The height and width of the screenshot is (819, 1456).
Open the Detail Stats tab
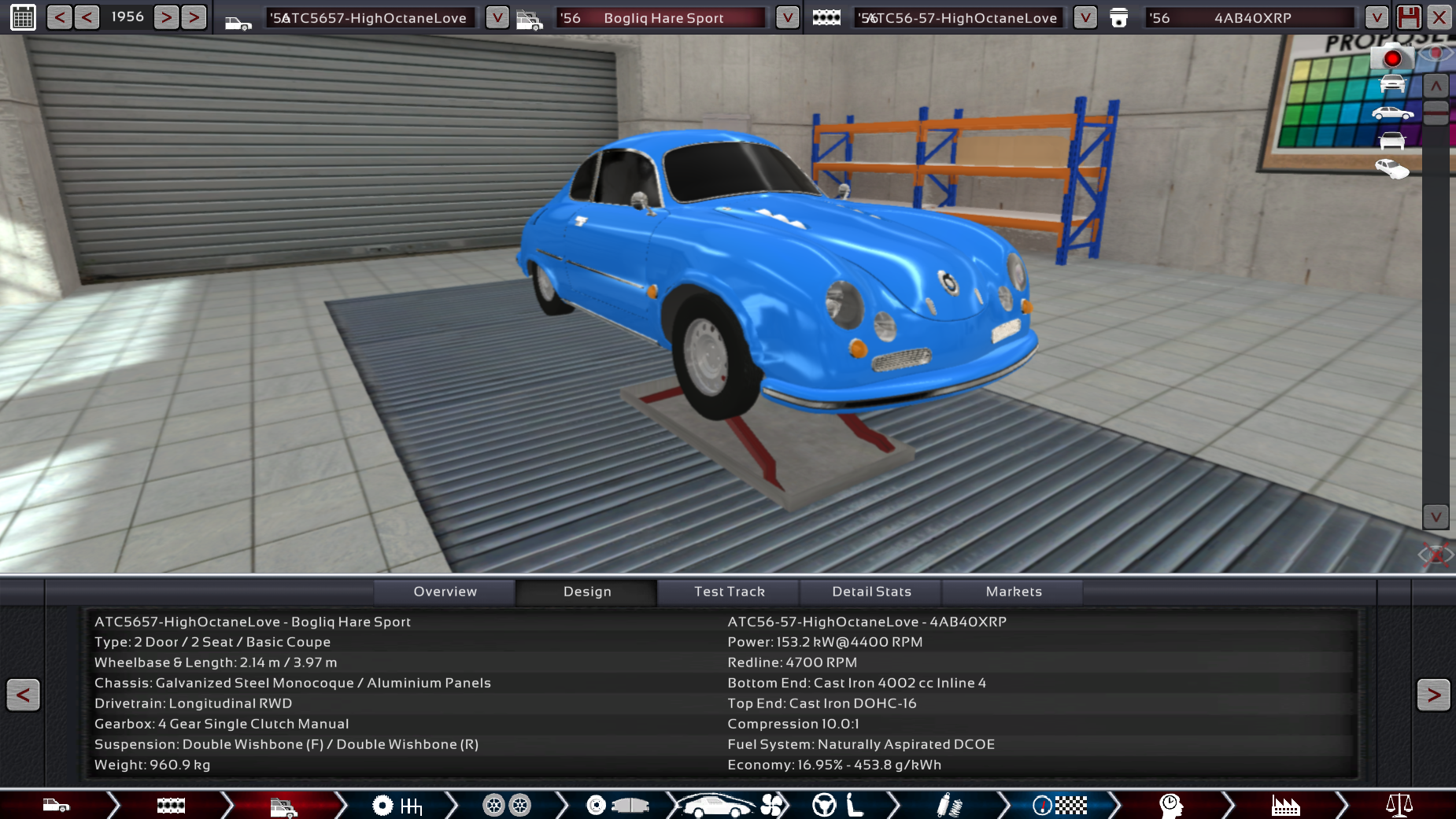(x=871, y=592)
